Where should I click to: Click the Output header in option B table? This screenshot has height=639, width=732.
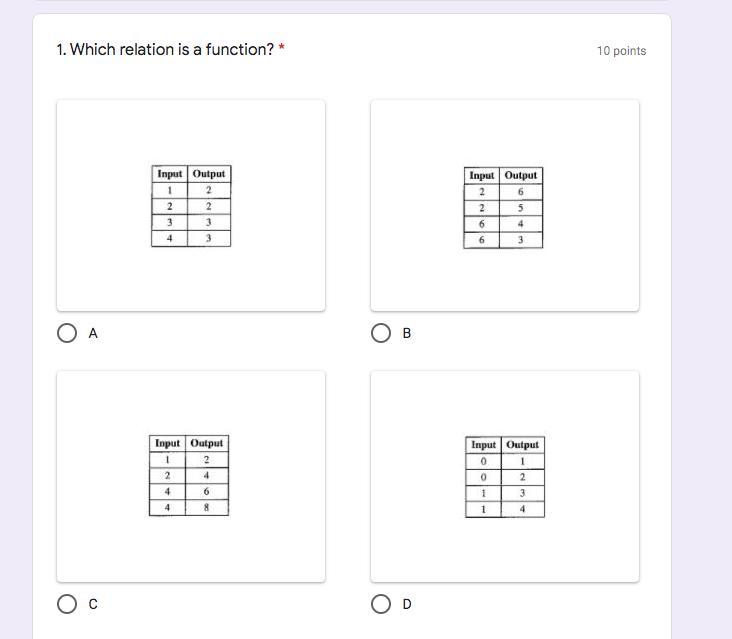[x=521, y=175]
